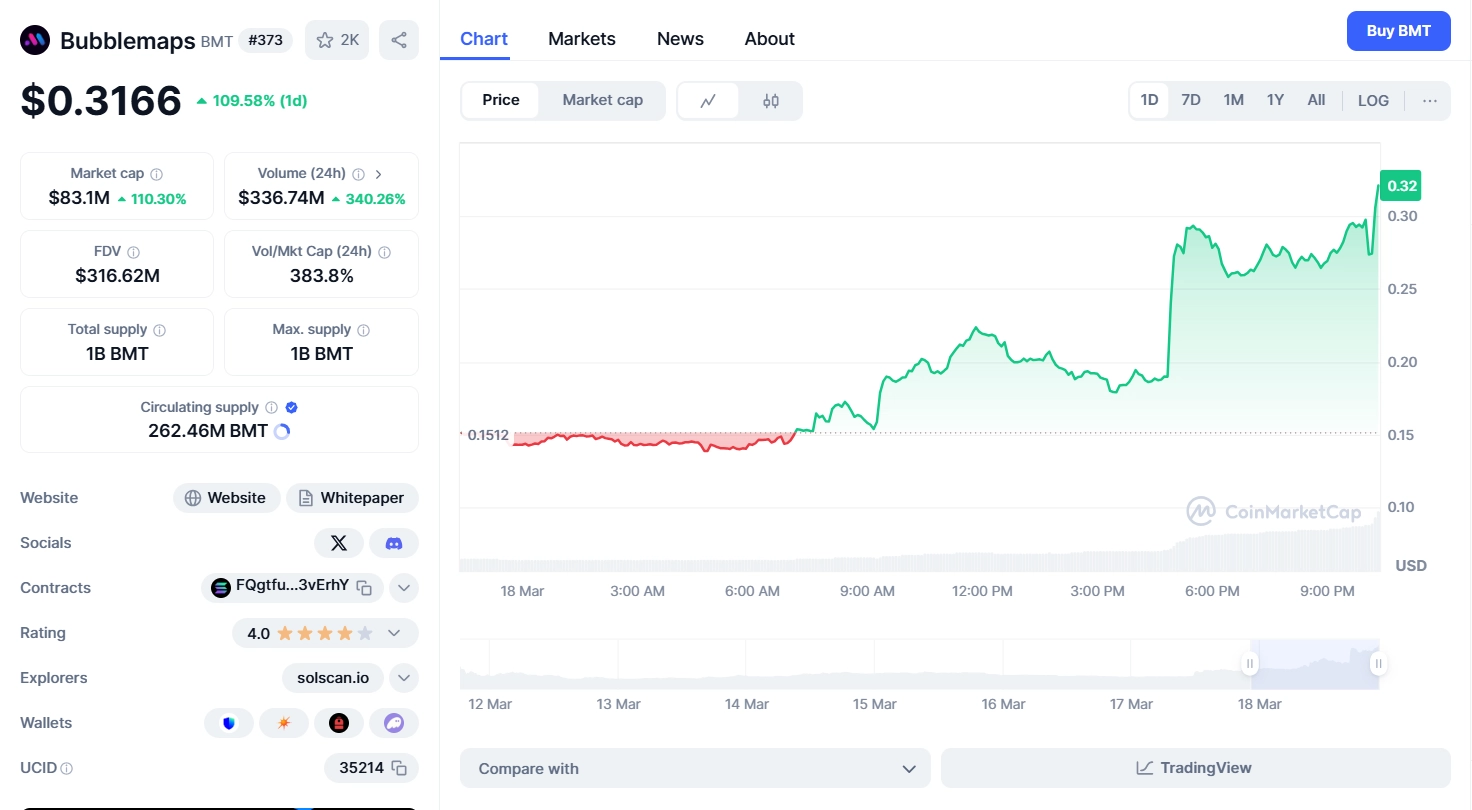Toggle the LOG scale on the chart
Screen dimensions: 1472x810
point(1373,100)
